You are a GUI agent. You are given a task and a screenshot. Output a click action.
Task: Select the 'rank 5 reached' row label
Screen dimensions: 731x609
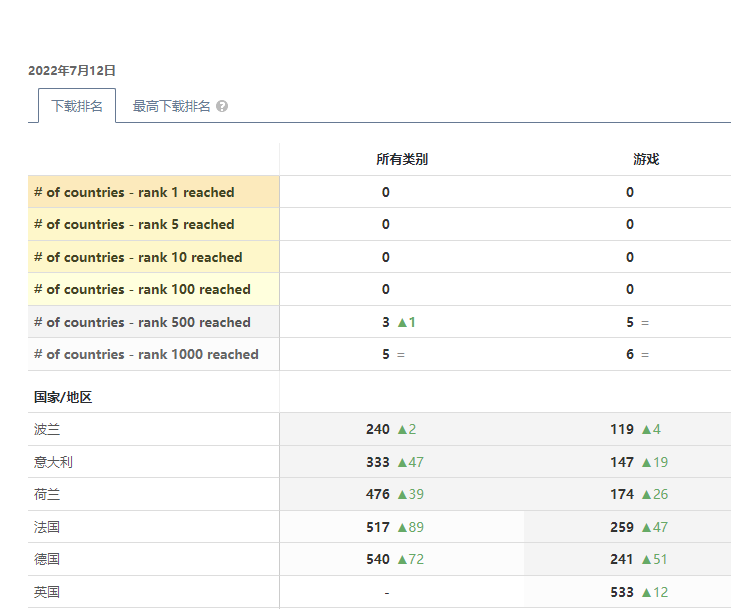pyautogui.click(x=134, y=224)
